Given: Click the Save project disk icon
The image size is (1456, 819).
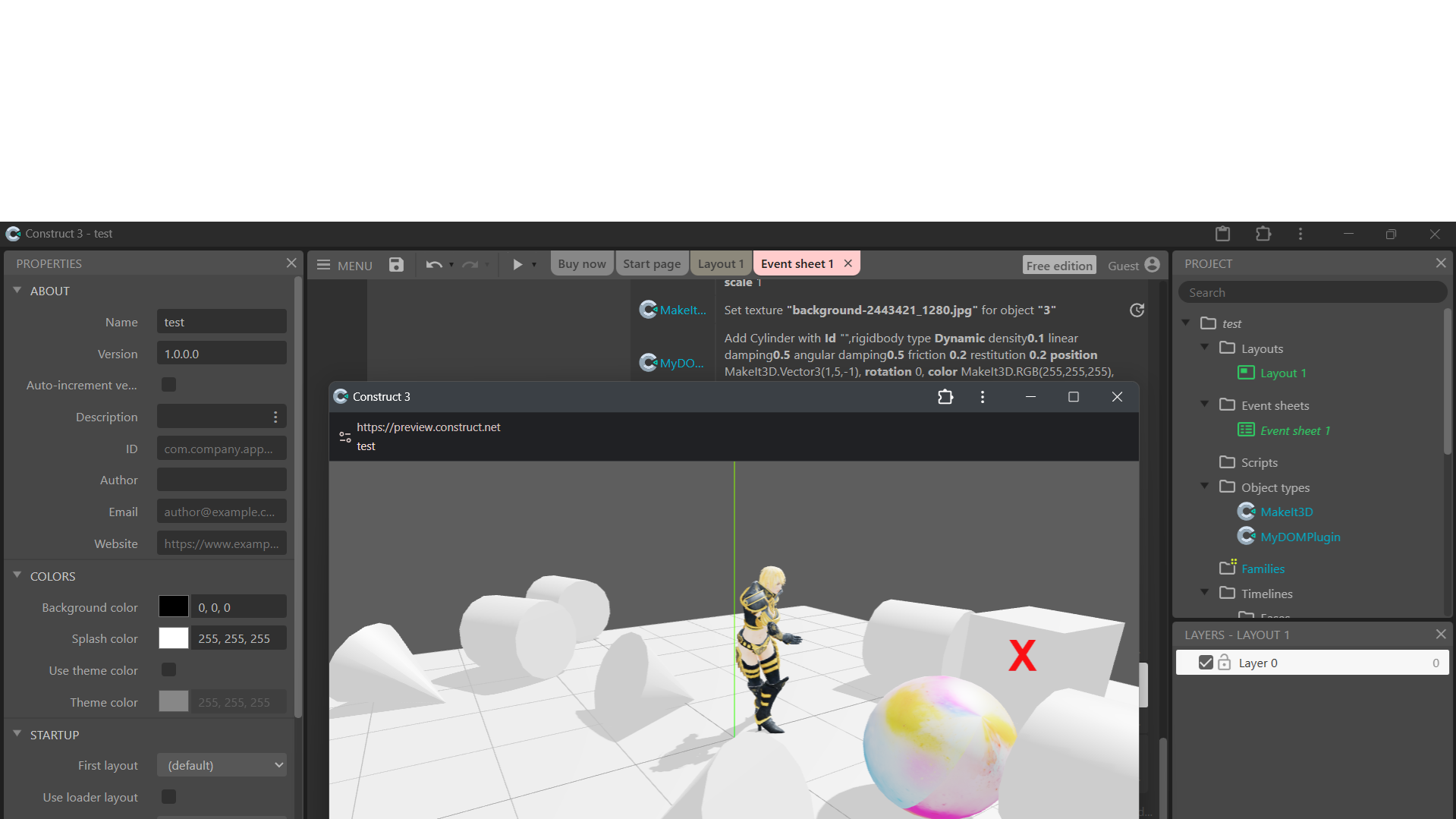Looking at the screenshot, I should (x=396, y=264).
